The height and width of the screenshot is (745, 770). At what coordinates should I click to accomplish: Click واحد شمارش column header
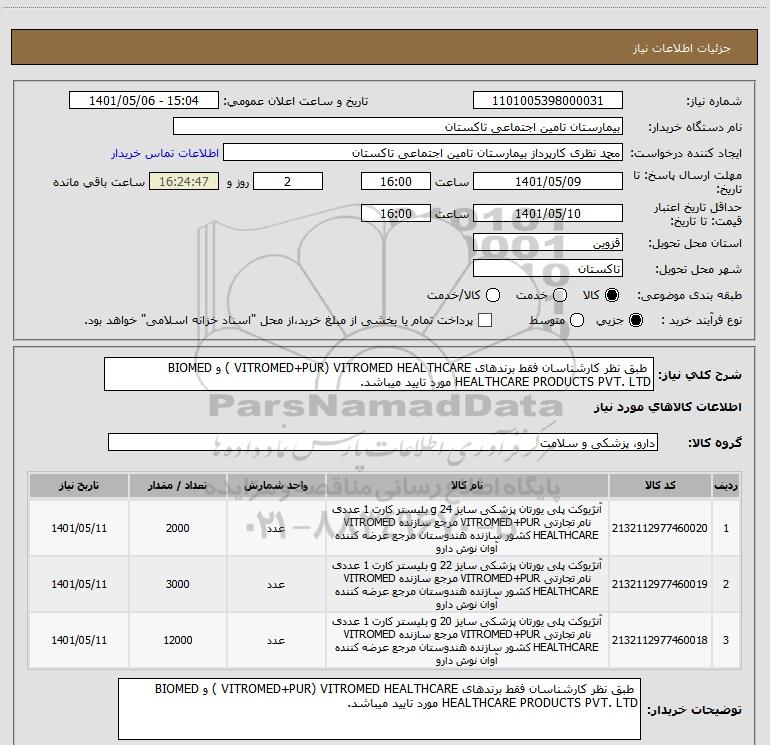pyautogui.click(x=276, y=486)
